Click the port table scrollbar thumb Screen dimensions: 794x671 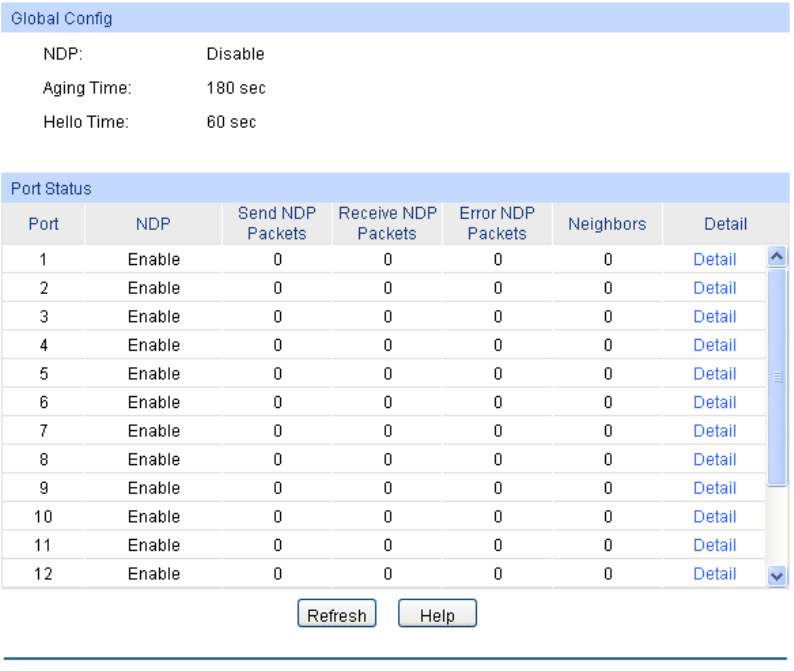click(x=777, y=376)
